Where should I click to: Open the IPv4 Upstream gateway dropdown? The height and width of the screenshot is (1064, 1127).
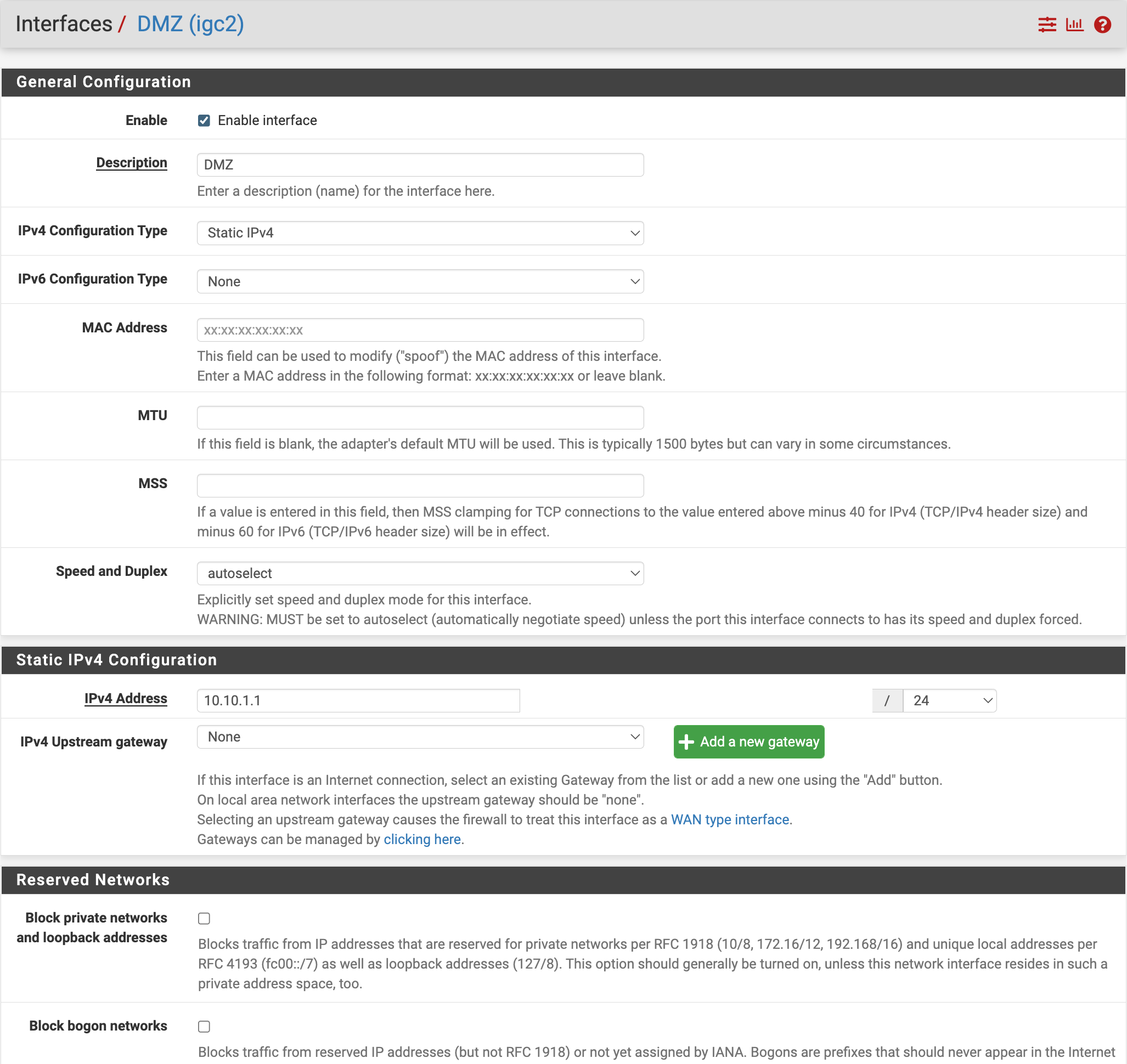click(420, 737)
